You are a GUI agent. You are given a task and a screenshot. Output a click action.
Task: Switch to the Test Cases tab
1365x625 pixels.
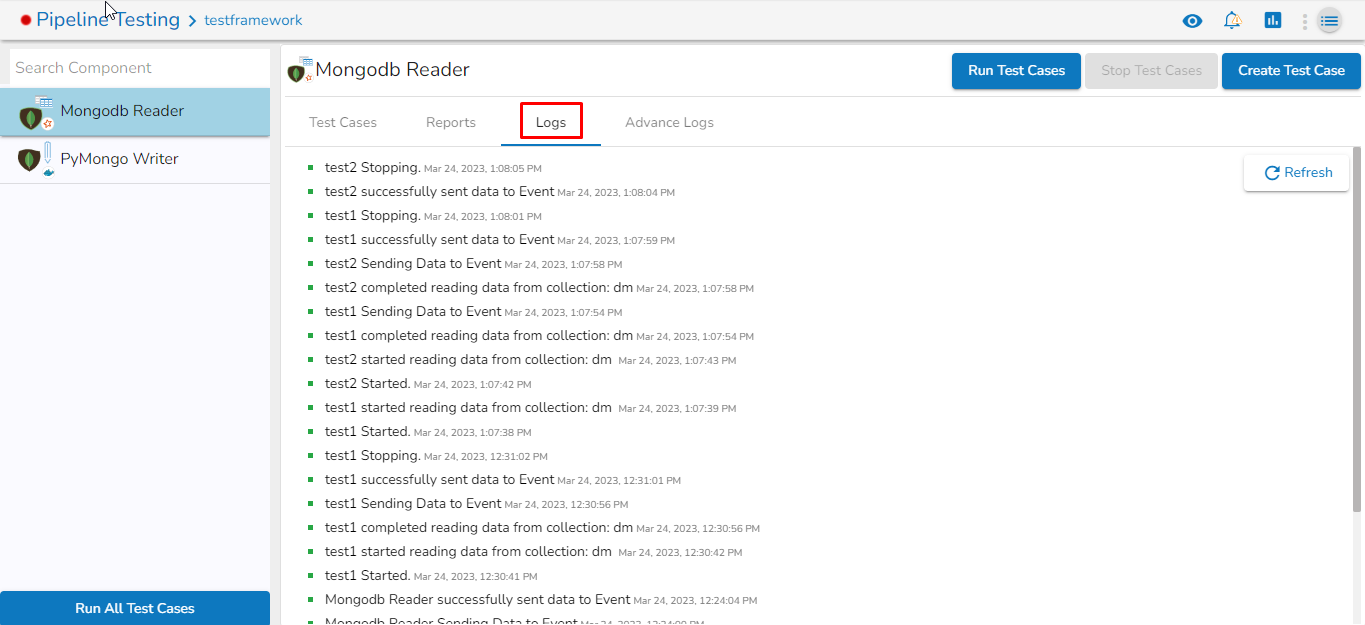(x=343, y=122)
